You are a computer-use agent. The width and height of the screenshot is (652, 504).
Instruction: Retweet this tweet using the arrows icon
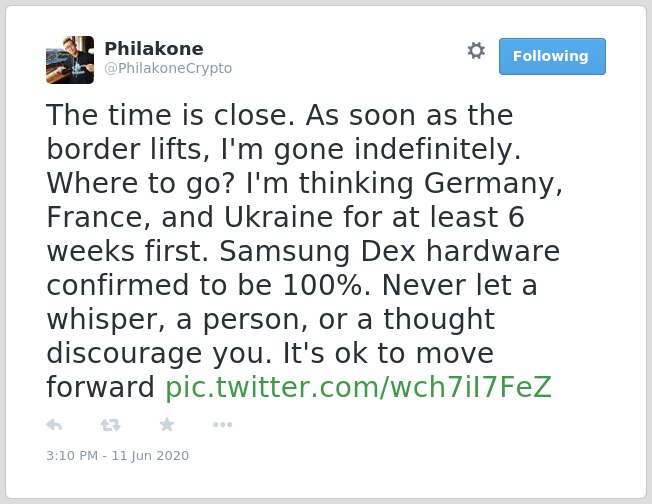[x=111, y=425]
